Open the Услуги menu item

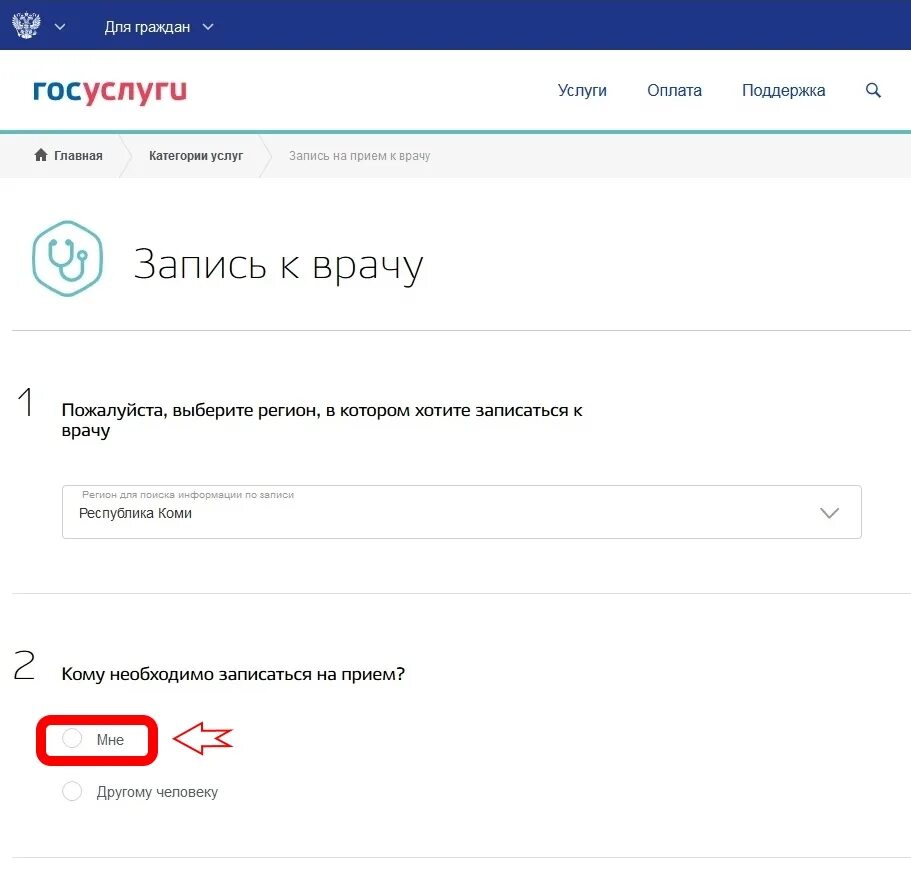click(582, 91)
